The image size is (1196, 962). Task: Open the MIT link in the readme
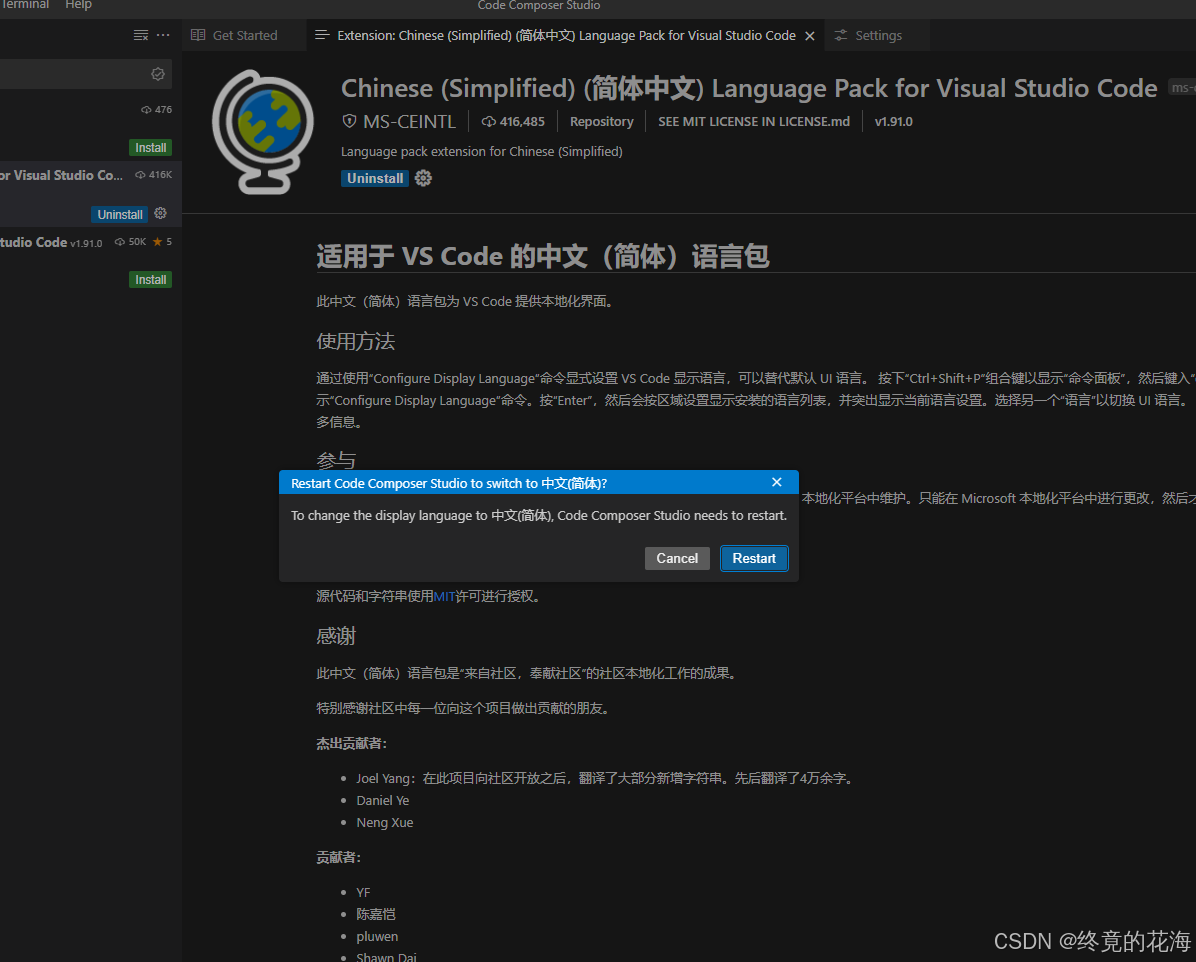click(x=444, y=597)
